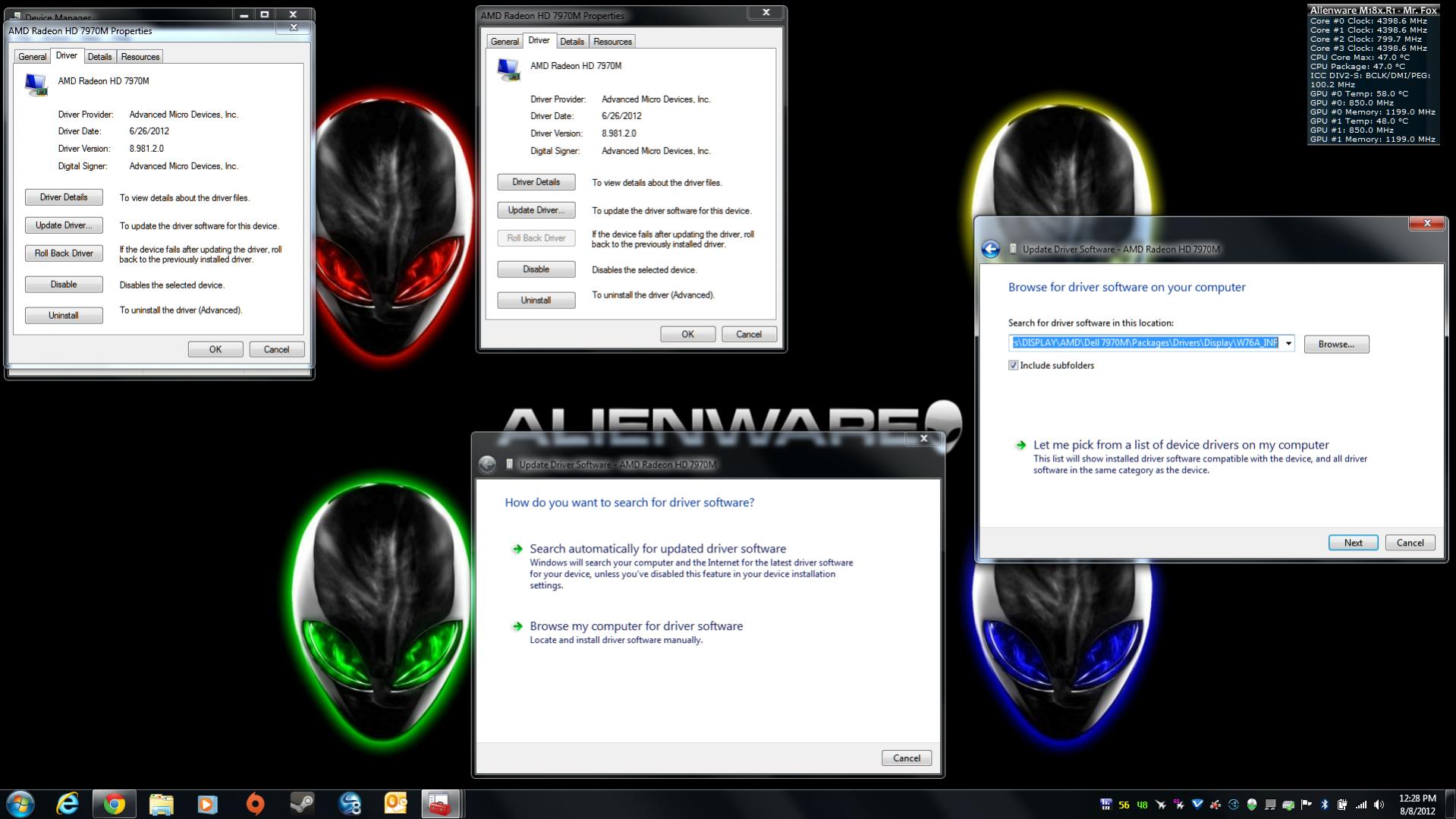
Task: Click the Browse button beside the driver path
Action: click(x=1336, y=345)
